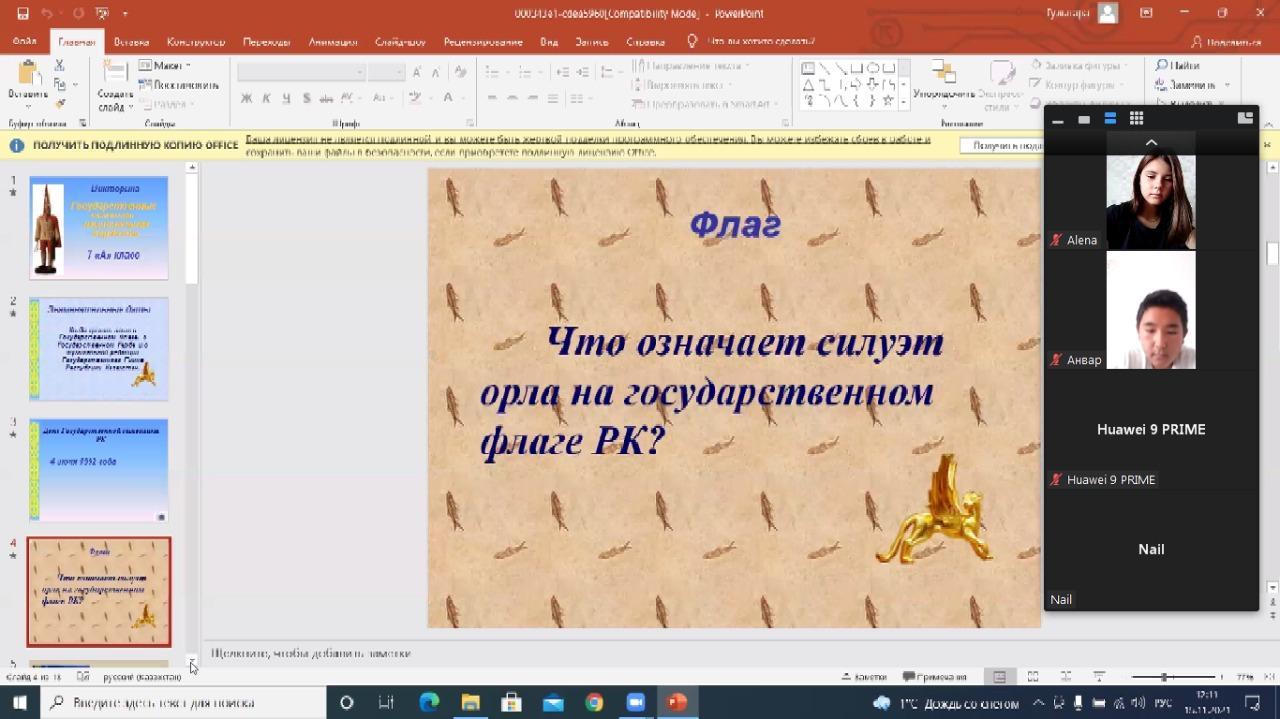Viewport: 1280px width, 719px height.
Task: Toggle bold (Ж) formatting
Action: 246,98
